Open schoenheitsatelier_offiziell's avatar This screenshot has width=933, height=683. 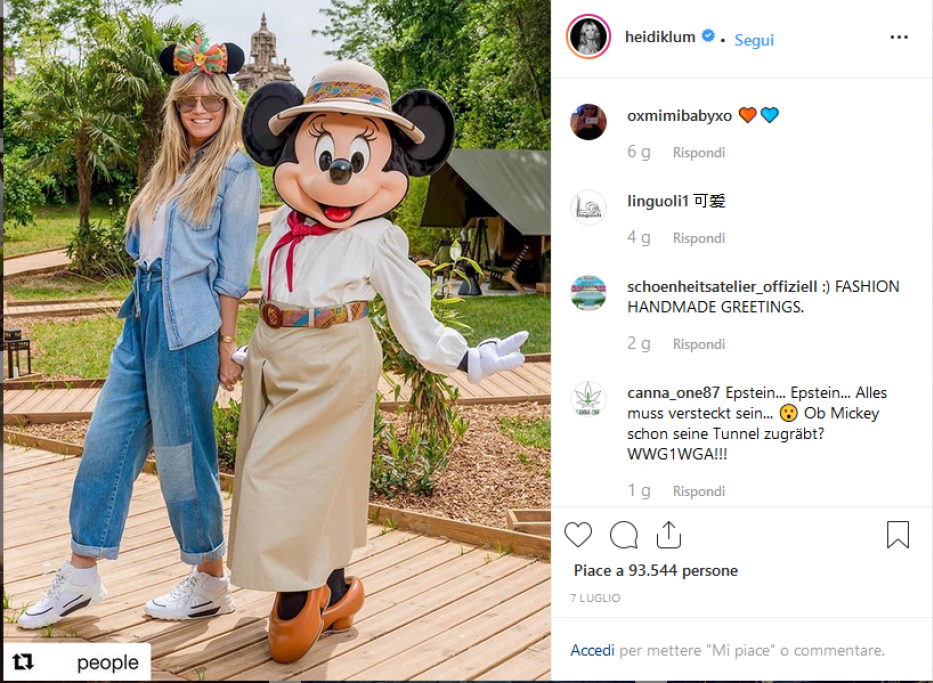[588, 293]
